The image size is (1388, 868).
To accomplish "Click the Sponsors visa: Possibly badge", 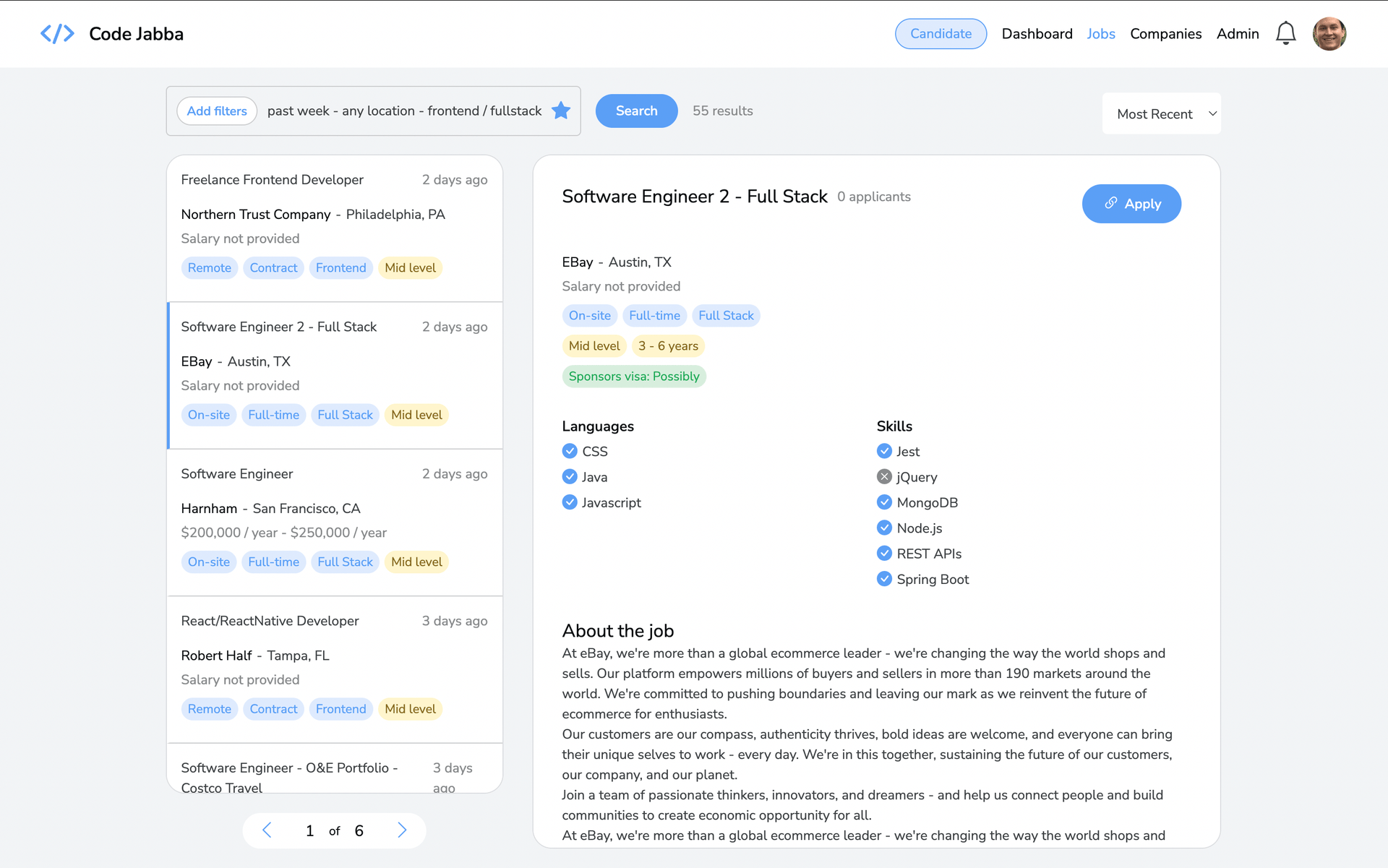I will click(x=634, y=377).
